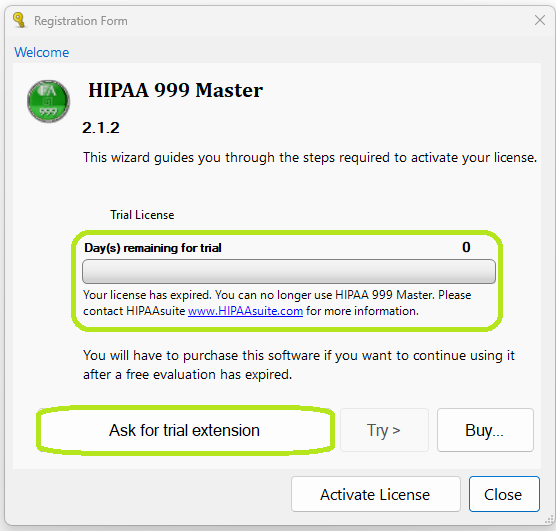This screenshot has width=556, height=531.
Task: Open the www.HIPAAsuite.com link
Action: (x=245, y=311)
